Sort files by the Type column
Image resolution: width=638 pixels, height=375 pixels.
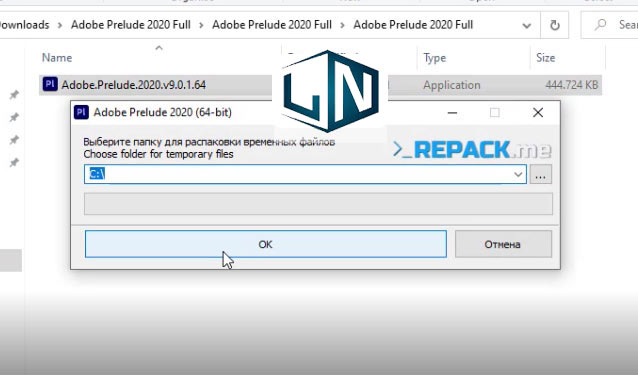tap(435, 58)
